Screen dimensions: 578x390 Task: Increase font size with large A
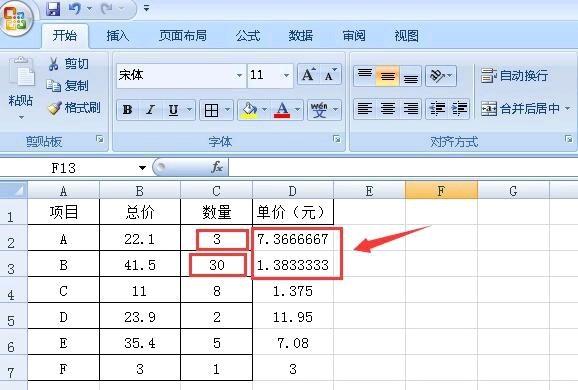pos(308,75)
